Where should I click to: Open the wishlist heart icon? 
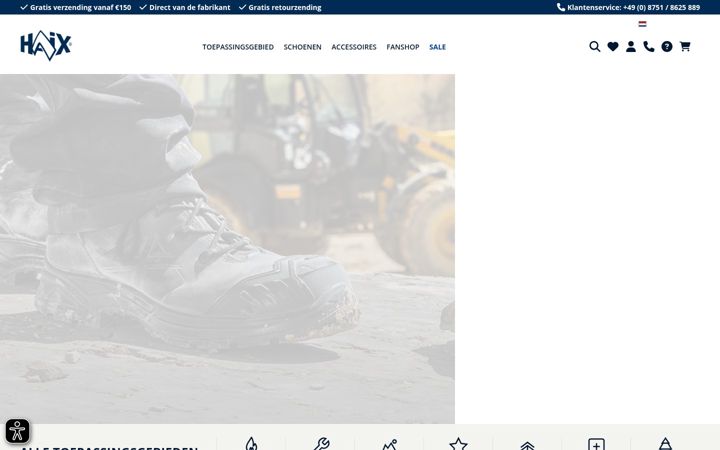(x=613, y=46)
